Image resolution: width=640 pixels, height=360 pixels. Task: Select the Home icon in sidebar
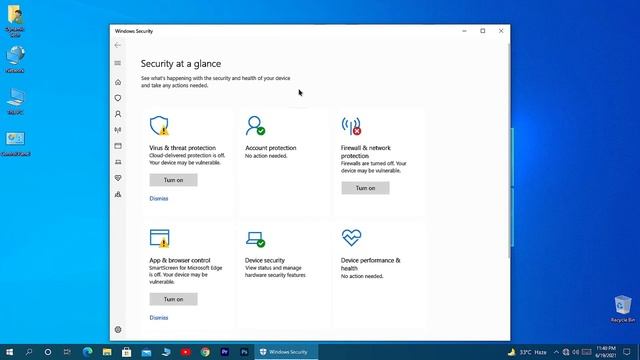tap(118, 82)
